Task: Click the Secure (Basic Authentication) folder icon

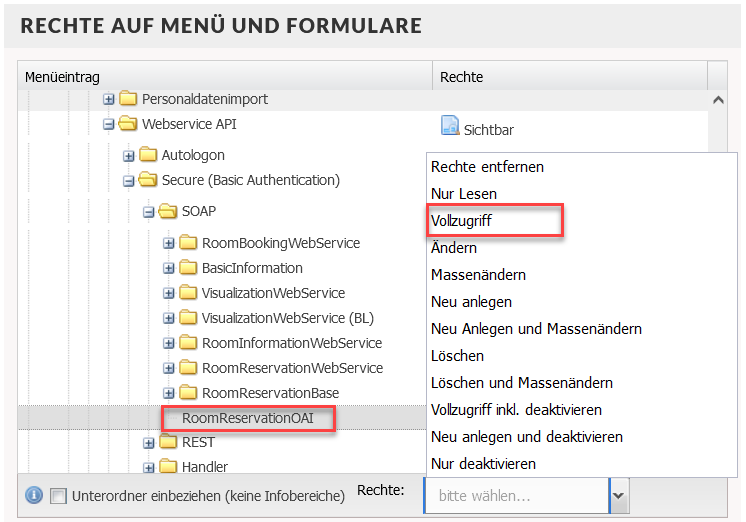Action: (x=148, y=180)
